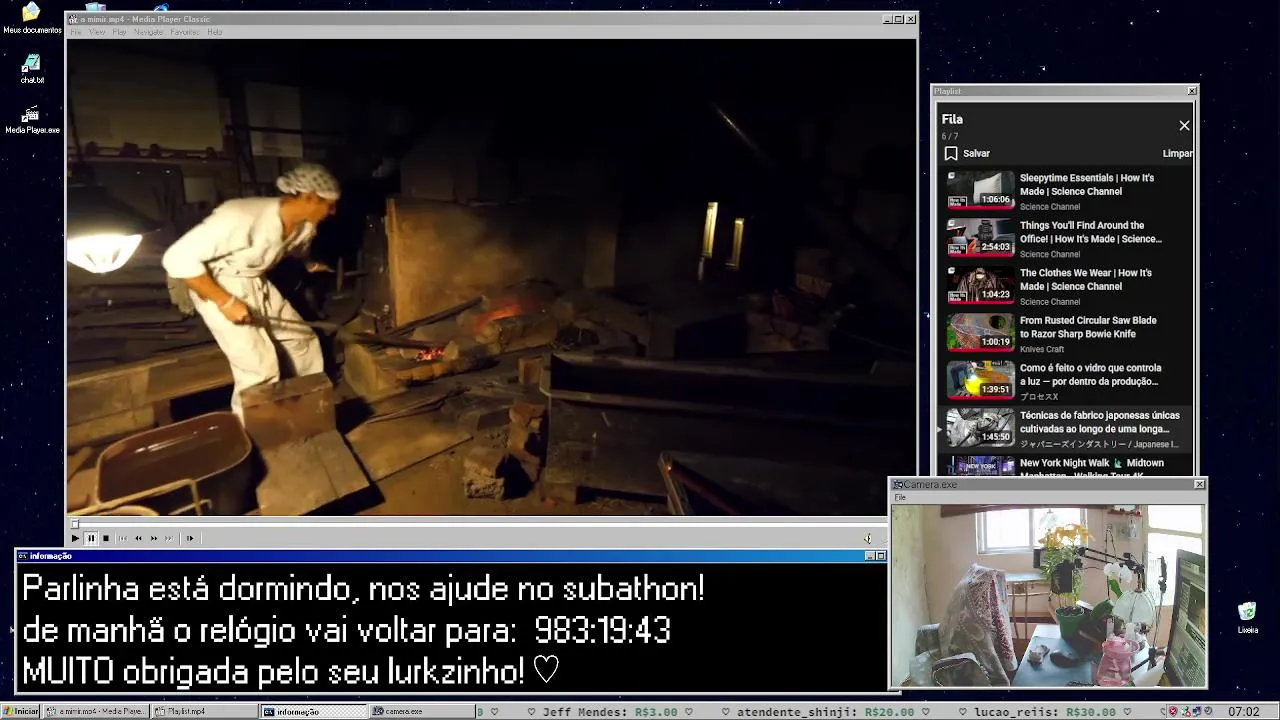Viewport: 1280px width, 720px height.
Task: Click Things You'll Find Around the Office thumbnail
Action: tap(980, 238)
